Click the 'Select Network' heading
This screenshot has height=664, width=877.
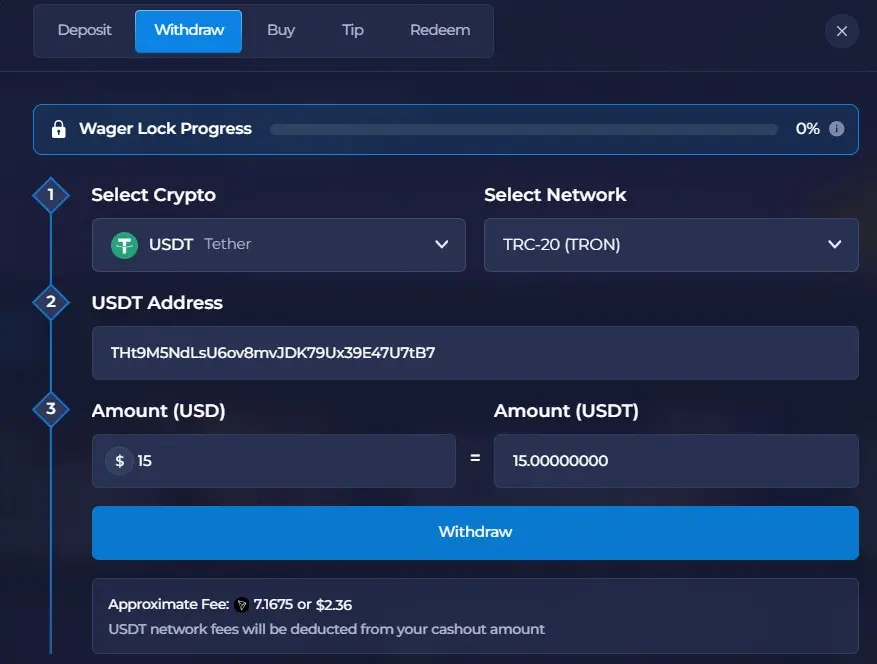pyautogui.click(x=555, y=195)
